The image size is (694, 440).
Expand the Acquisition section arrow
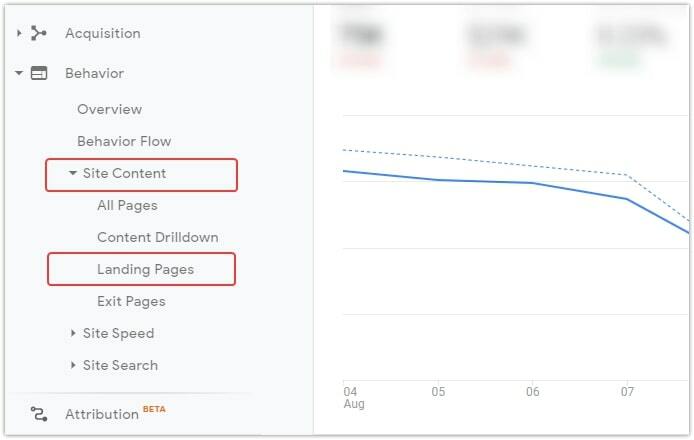19,33
